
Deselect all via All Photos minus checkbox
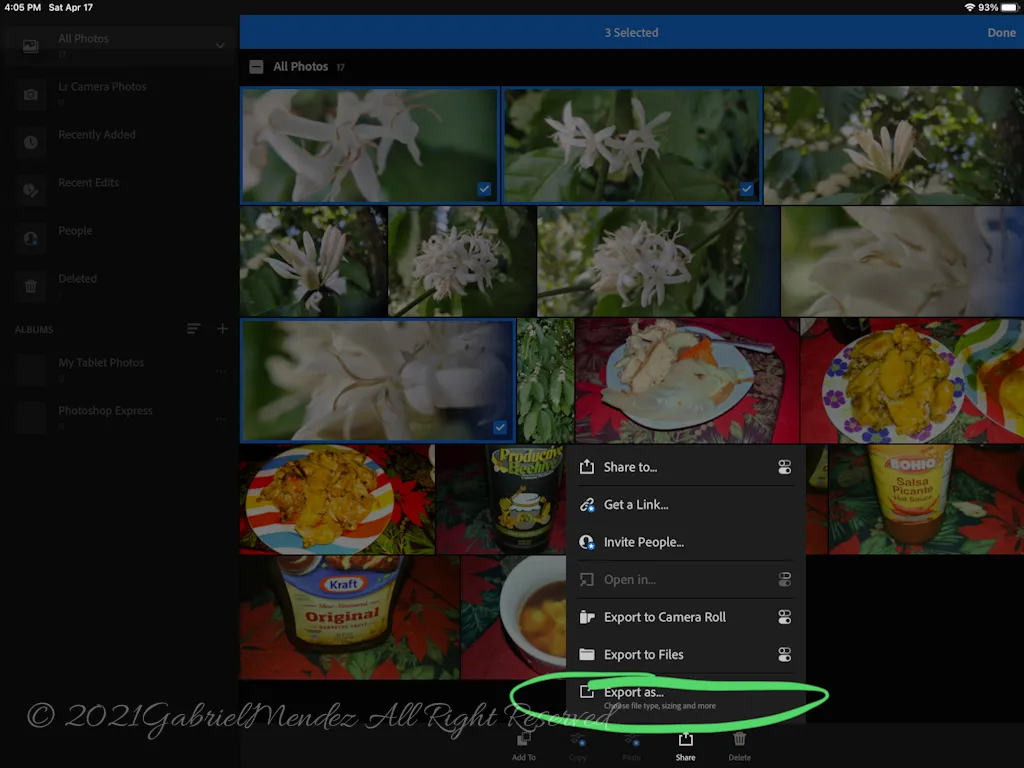point(257,67)
